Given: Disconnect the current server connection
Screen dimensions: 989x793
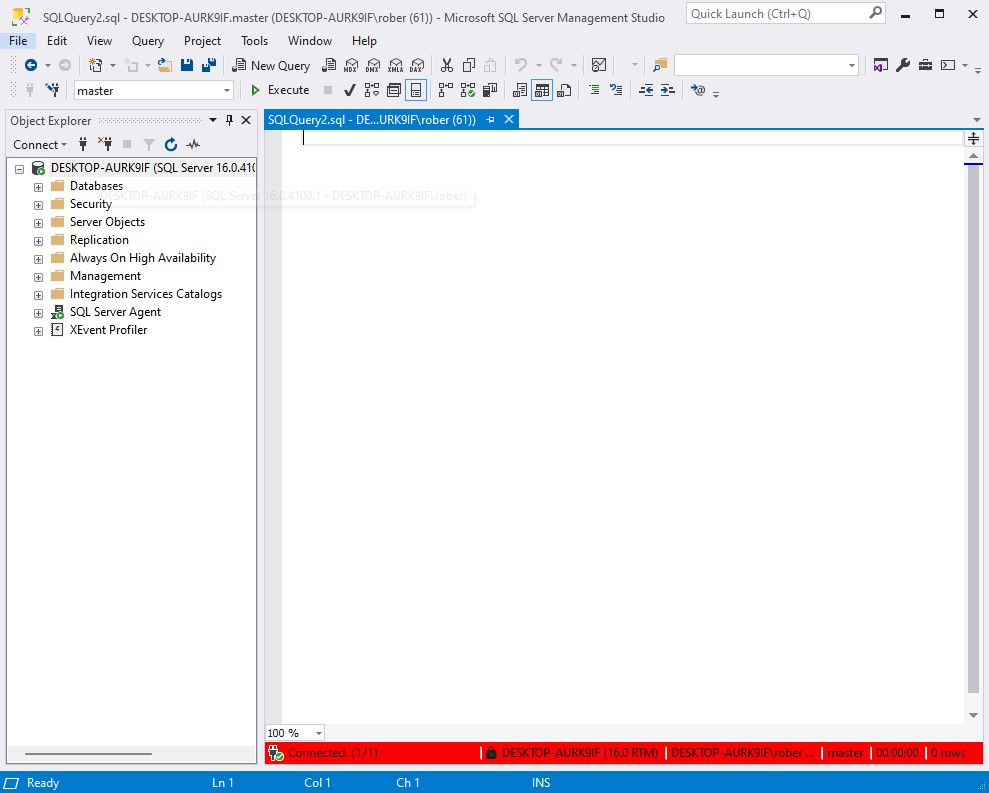Looking at the screenshot, I should (x=106, y=144).
